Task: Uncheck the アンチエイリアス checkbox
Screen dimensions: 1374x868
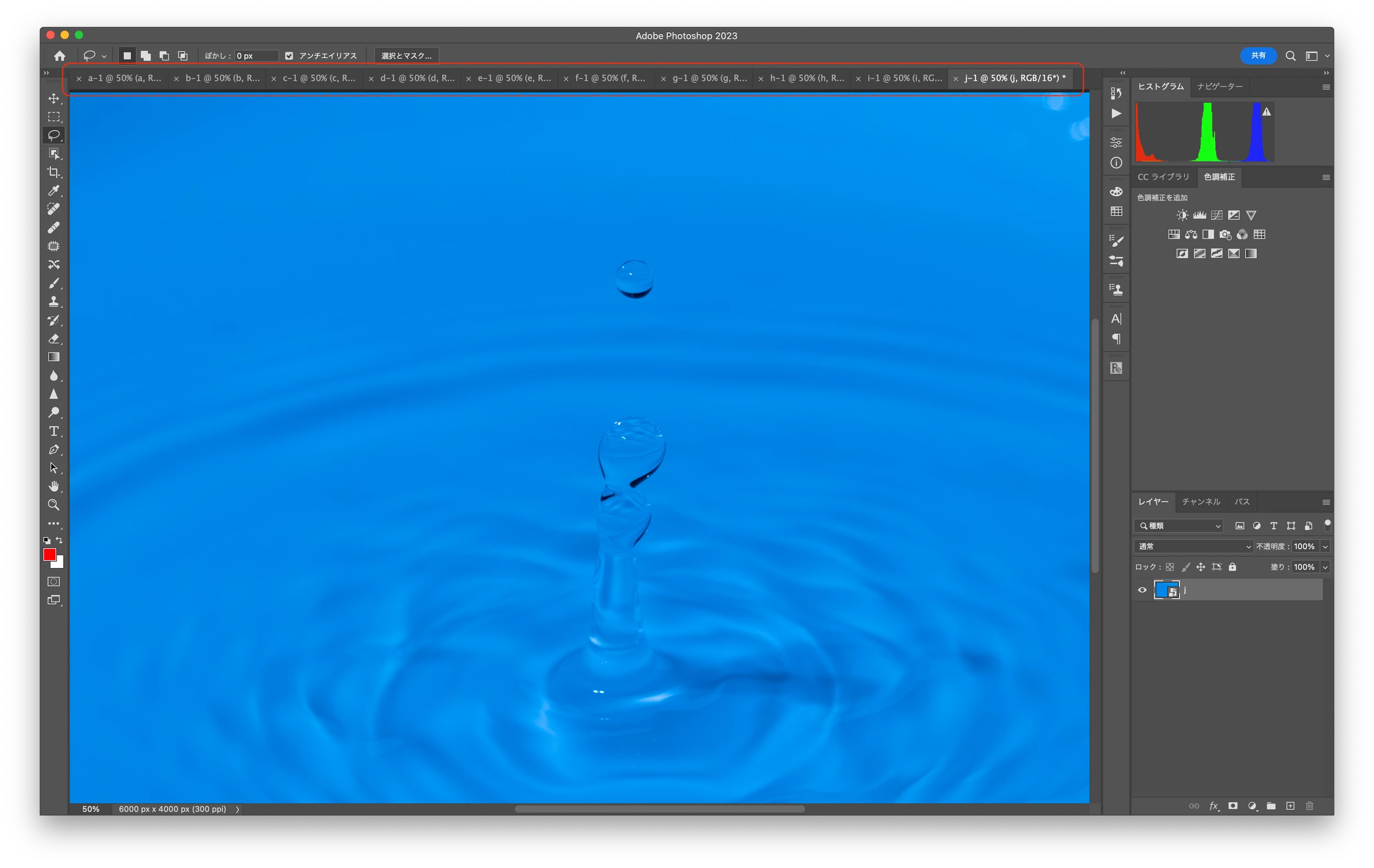Action: (x=289, y=56)
